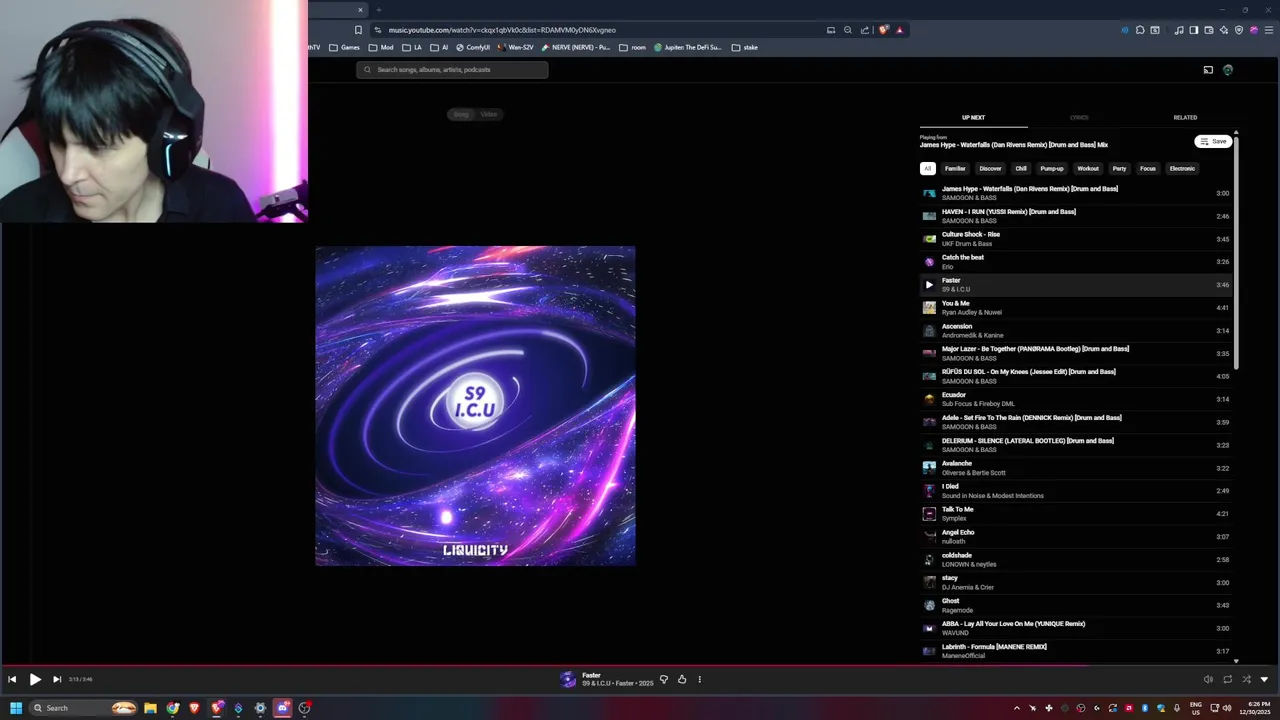Viewport: 1280px width, 720px height.
Task: Play coldshade by LONOWN & neyties
Action: coord(1076,560)
